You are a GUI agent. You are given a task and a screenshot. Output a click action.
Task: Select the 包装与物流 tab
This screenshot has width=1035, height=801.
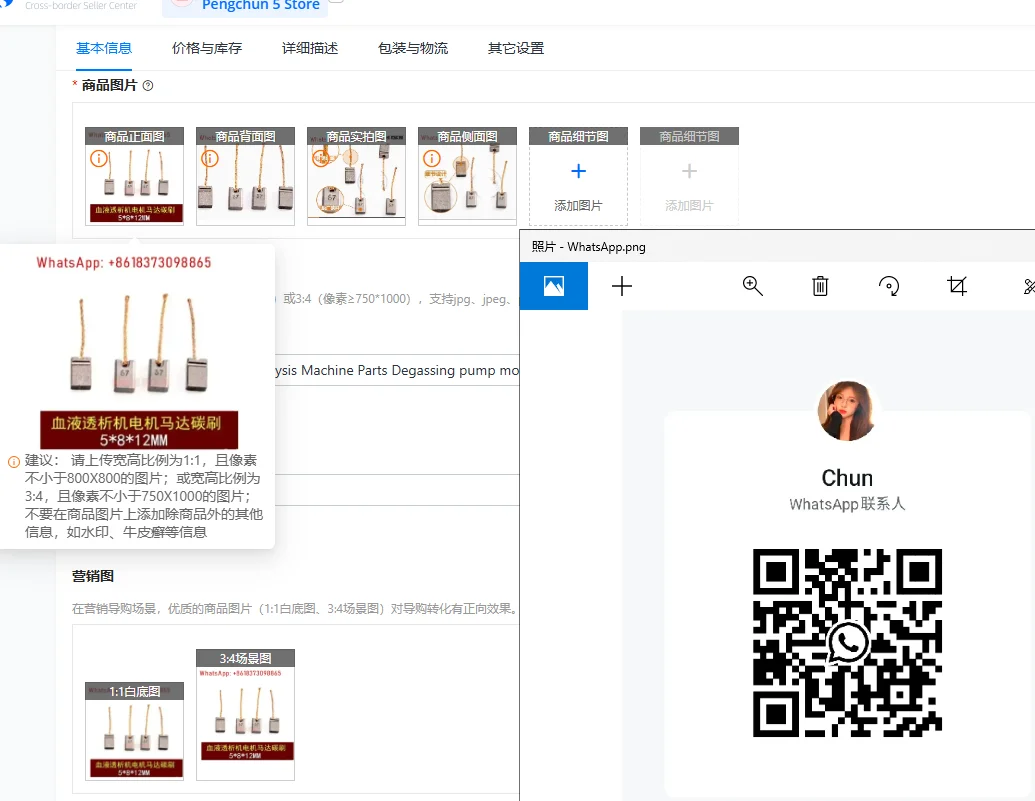coord(413,48)
